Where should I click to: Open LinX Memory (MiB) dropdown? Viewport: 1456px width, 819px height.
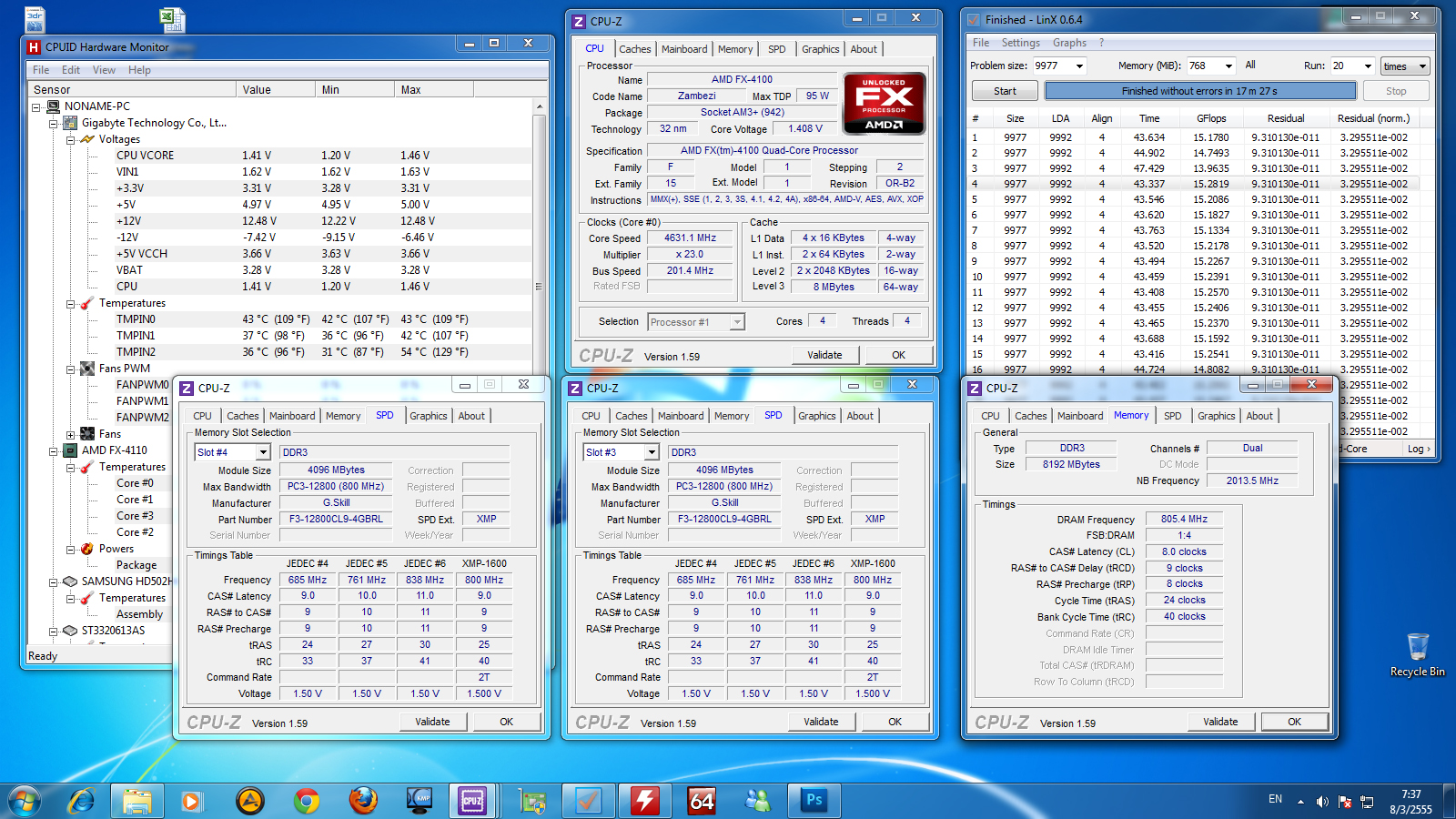pyautogui.click(x=1228, y=66)
